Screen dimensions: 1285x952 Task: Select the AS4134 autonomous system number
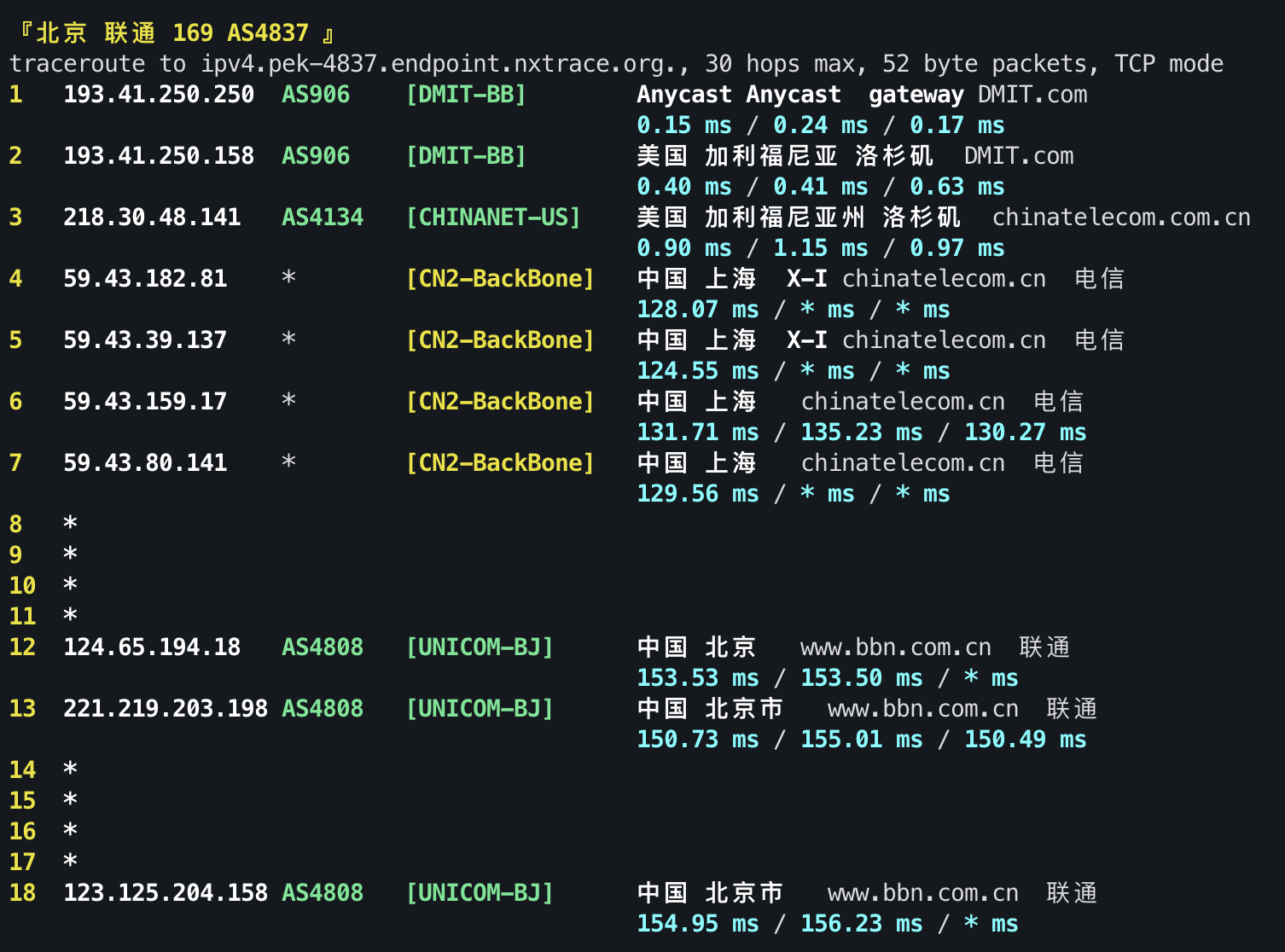(x=322, y=218)
